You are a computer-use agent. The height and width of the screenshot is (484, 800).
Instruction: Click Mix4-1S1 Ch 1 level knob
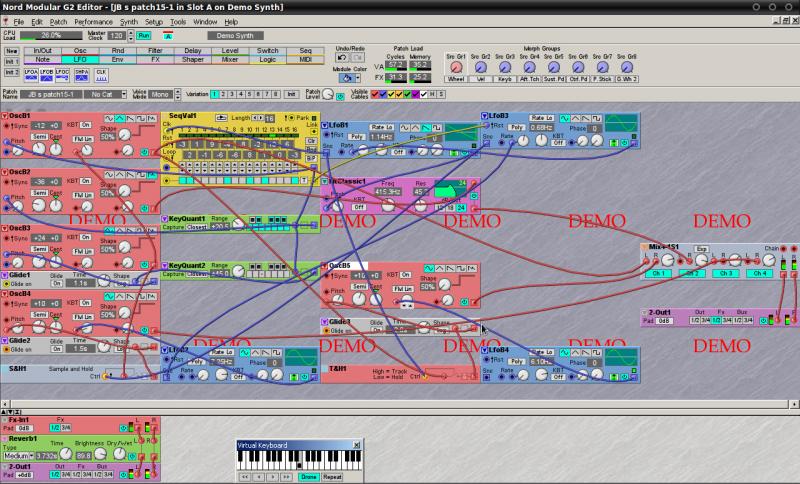(667, 260)
